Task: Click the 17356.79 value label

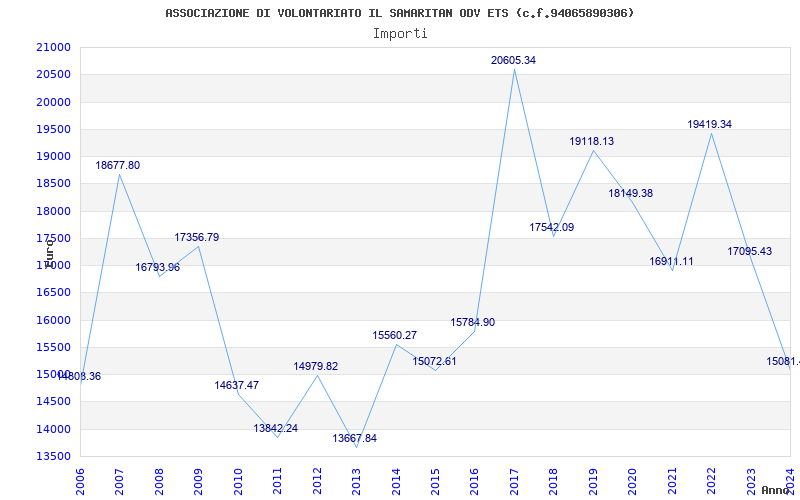Action: pyautogui.click(x=196, y=237)
